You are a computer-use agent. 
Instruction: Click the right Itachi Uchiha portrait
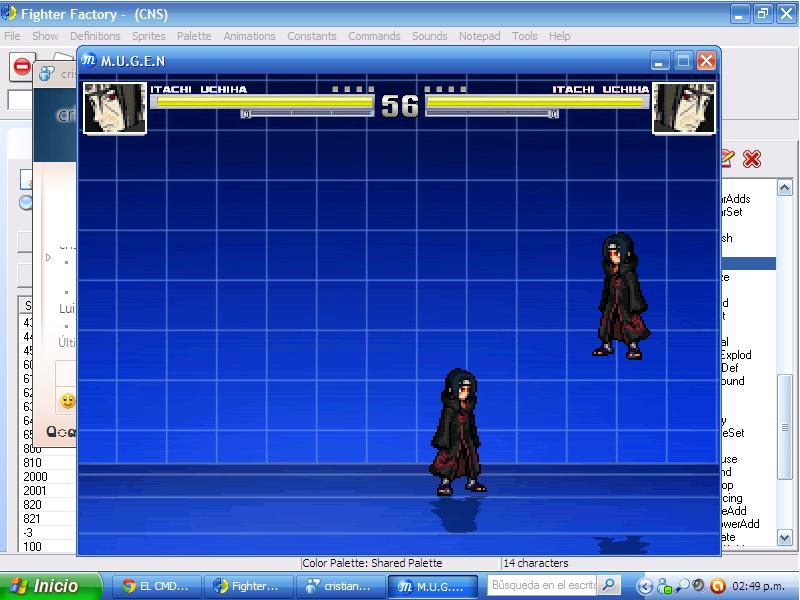point(684,108)
